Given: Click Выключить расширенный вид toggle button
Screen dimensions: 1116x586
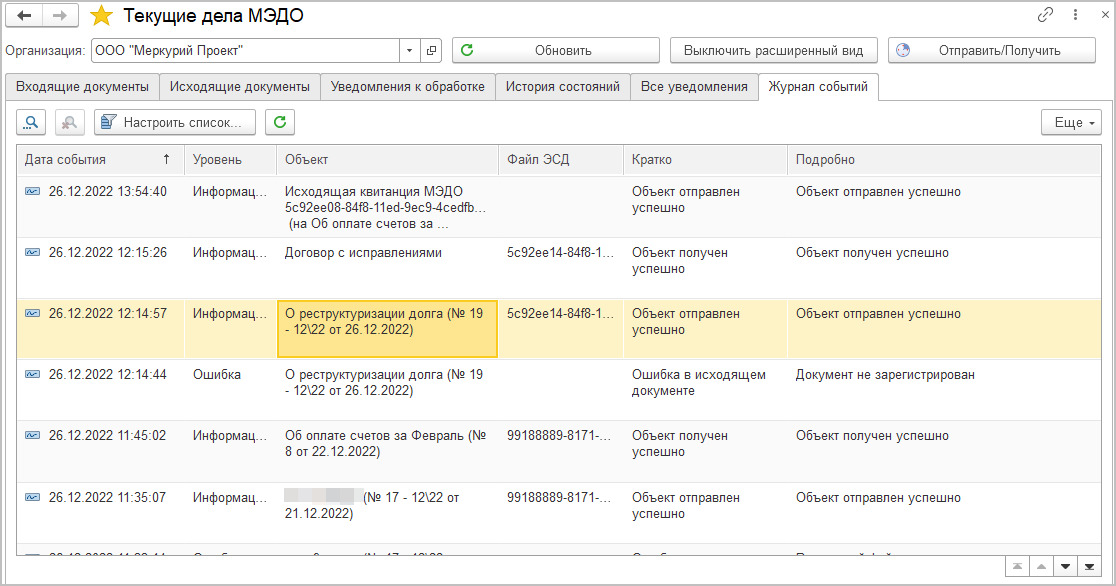Looking at the screenshot, I should pyautogui.click(x=774, y=50).
